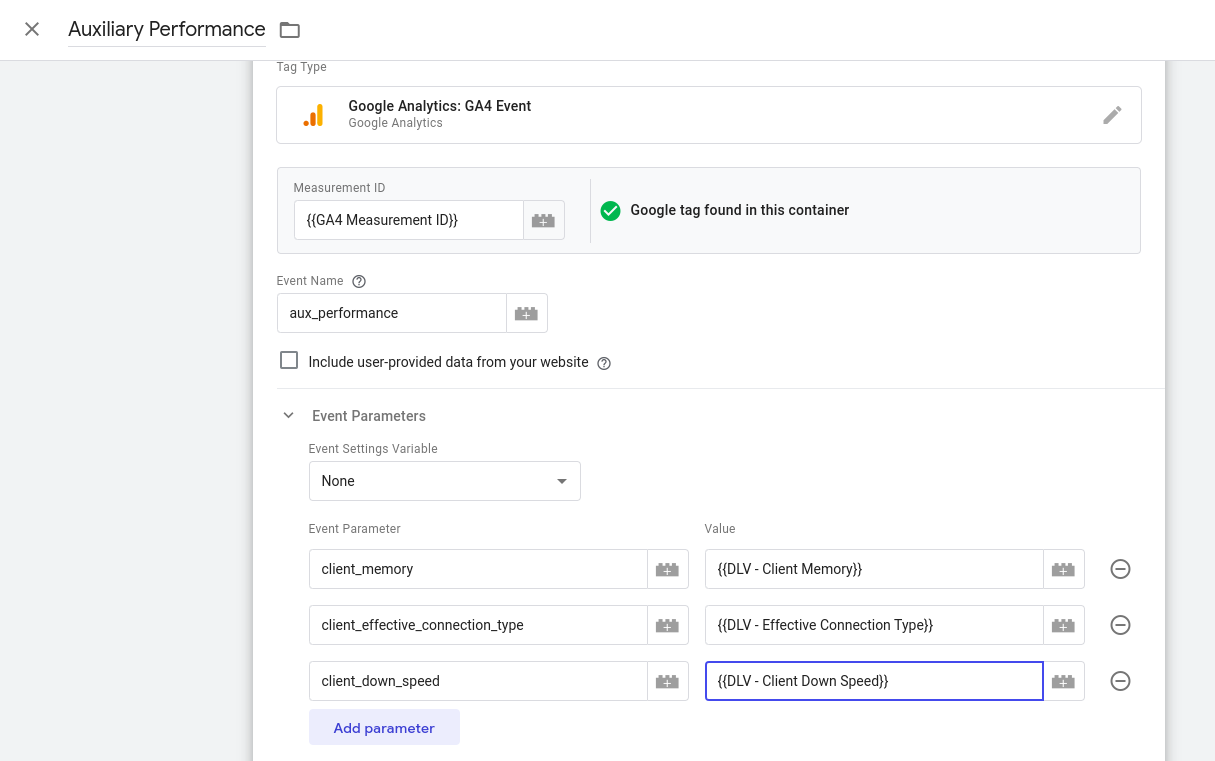Collapse the Event Parameters section
This screenshot has width=1215, height=761.
tap(289, 415)
